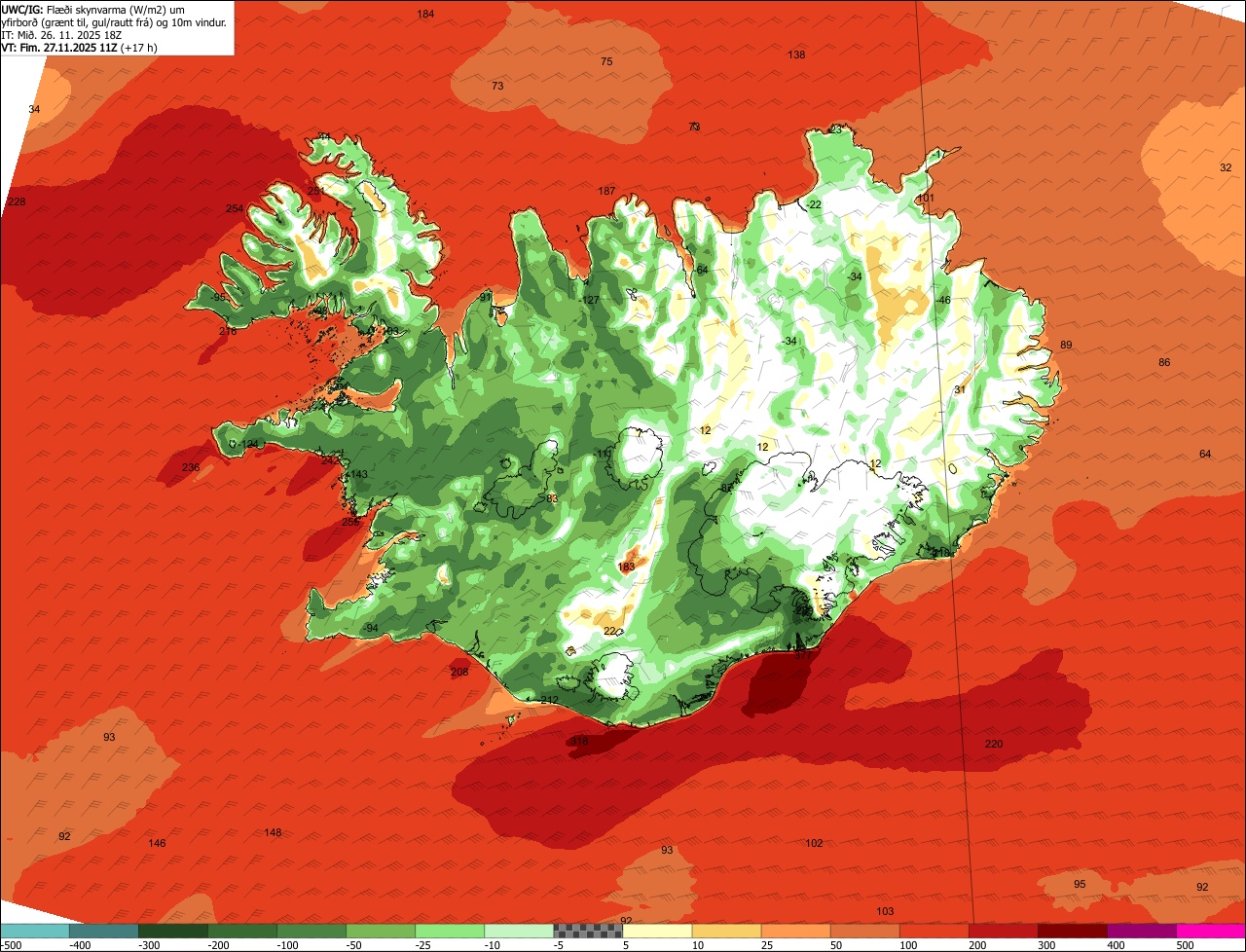Click the '138' value north of Iceland
The image size is (1246, 952).
pos(796,55)
